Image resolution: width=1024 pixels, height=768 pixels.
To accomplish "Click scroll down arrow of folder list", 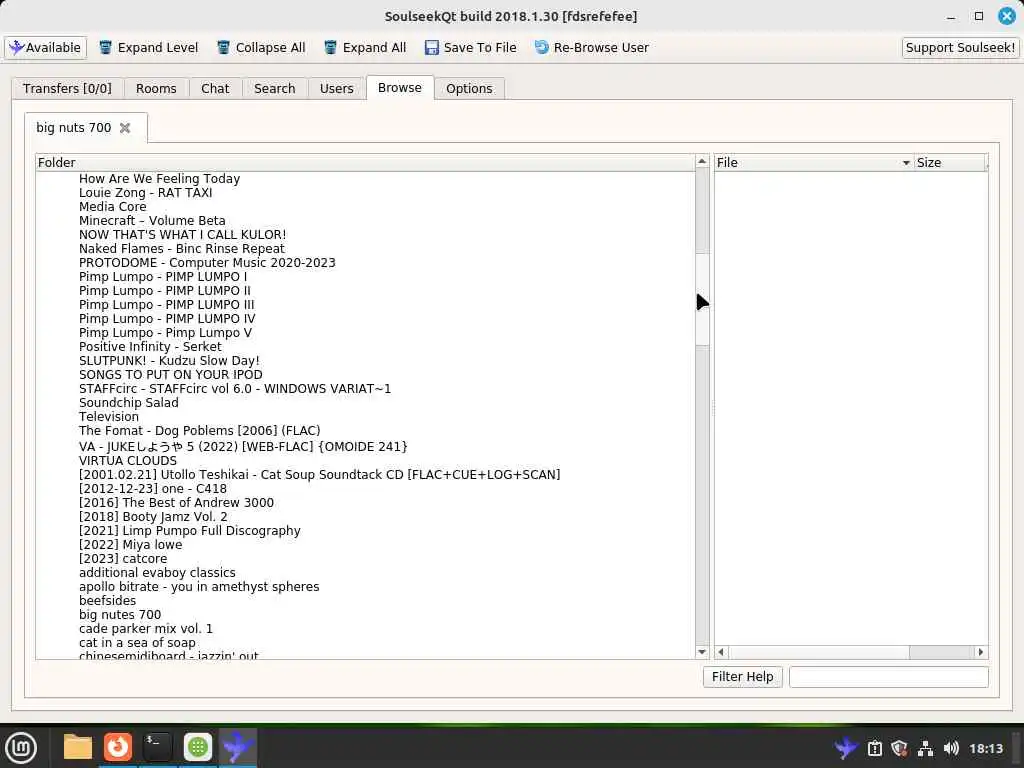I will tap(702, 652).
